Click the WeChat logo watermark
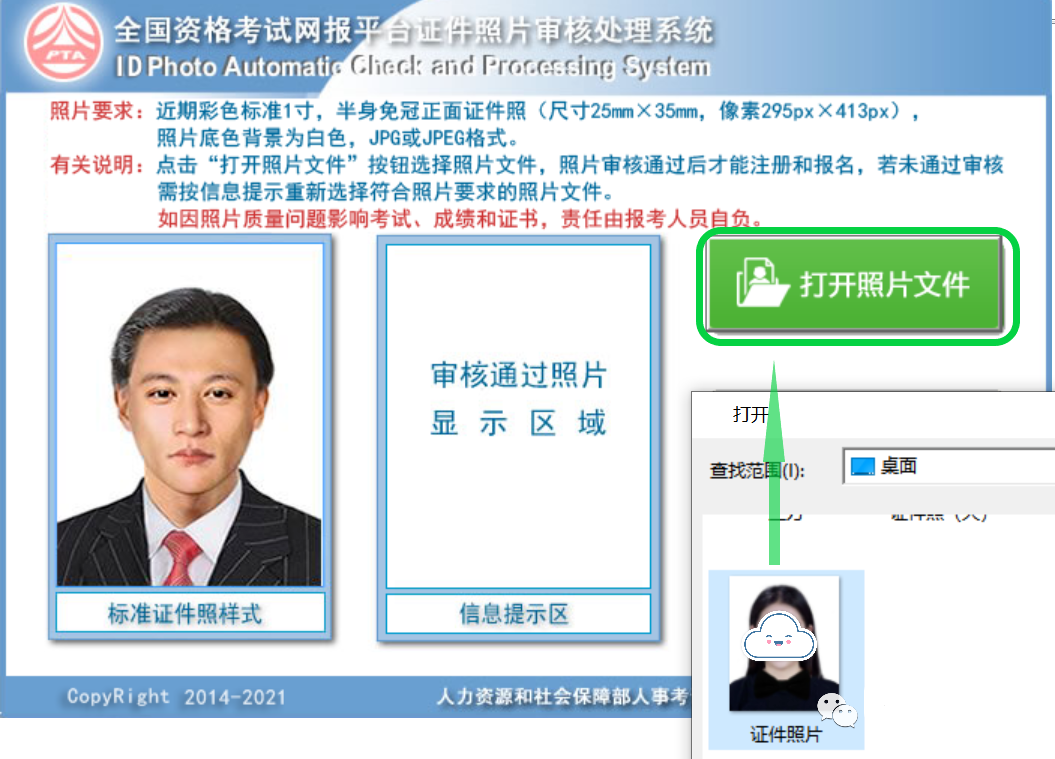This screenshot has height=759, width=1055. click(836, 709)
